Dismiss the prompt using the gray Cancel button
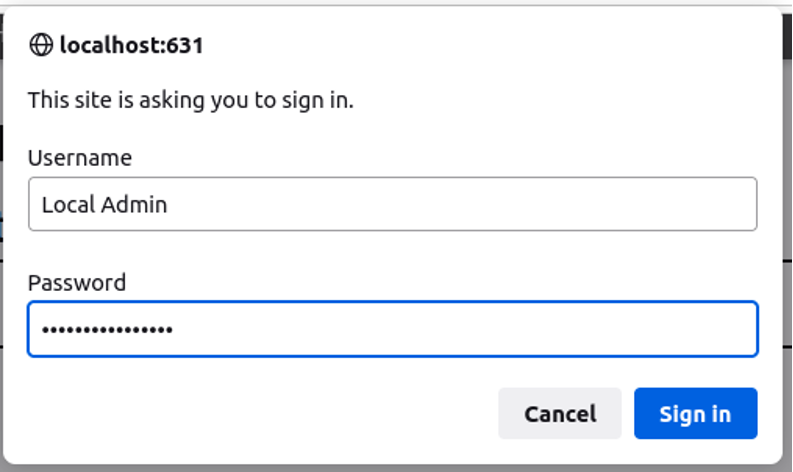The height and width of the screenshot is (472, 793). 560,414
